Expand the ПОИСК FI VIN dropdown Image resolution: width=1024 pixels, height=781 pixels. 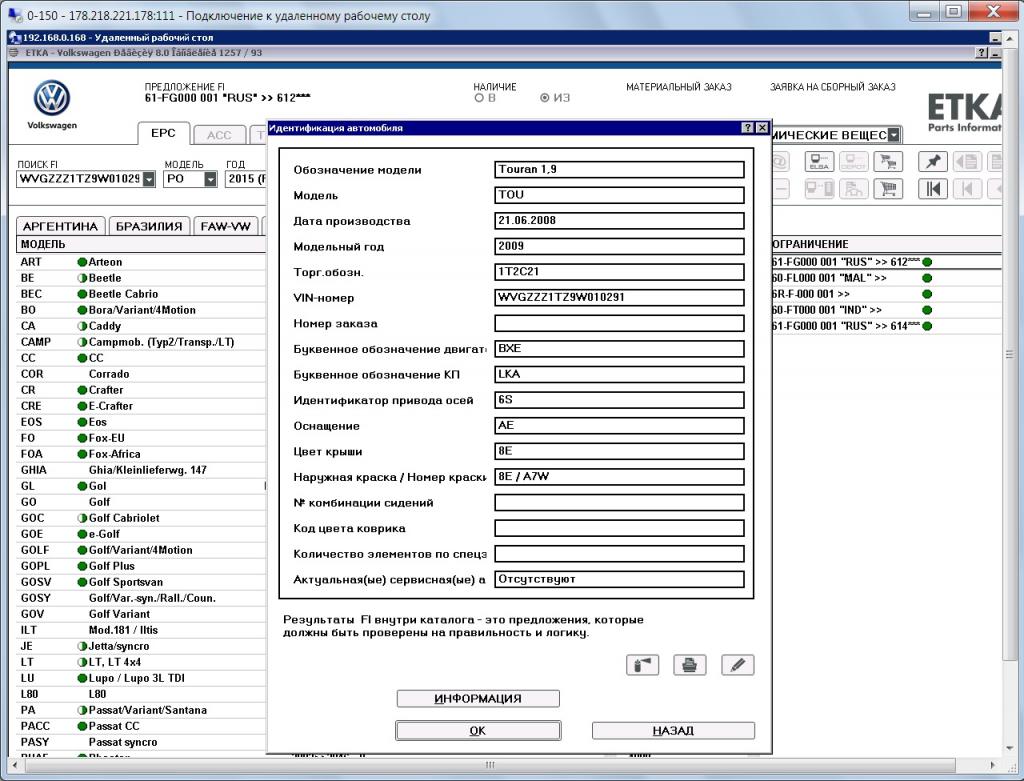pos(149,179)
